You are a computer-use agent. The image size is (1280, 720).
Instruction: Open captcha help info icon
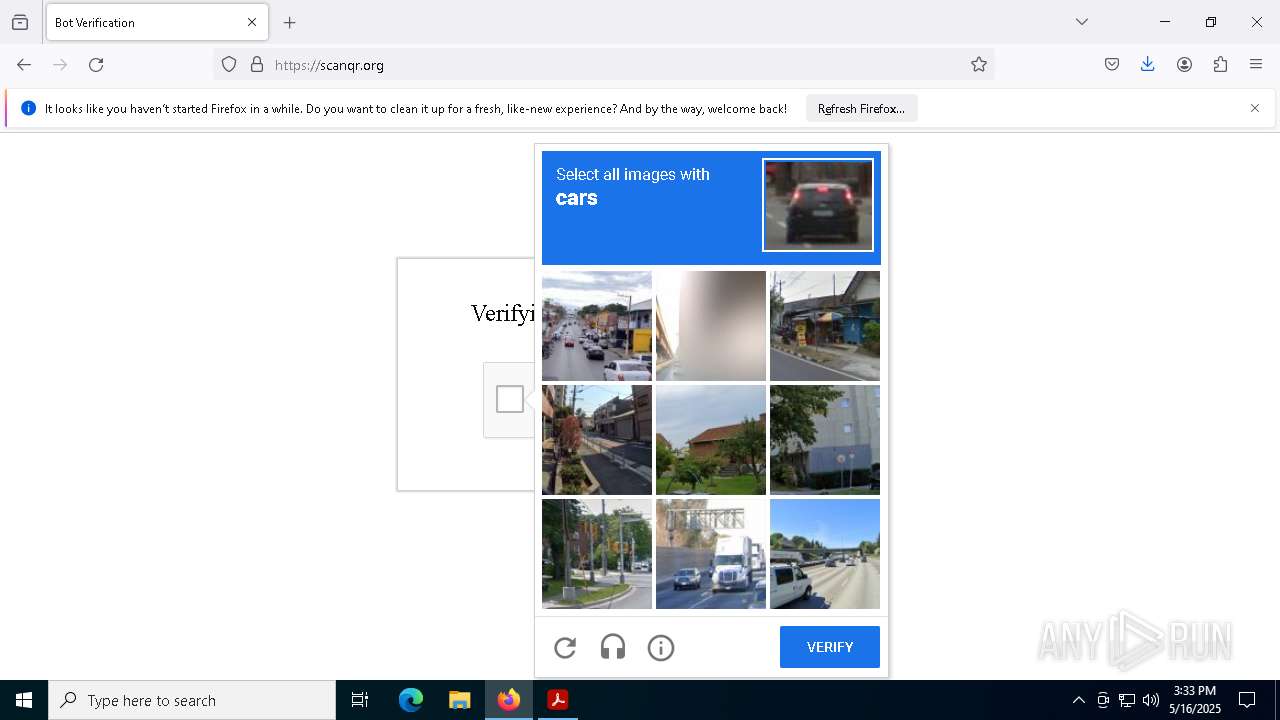[661, 648]
